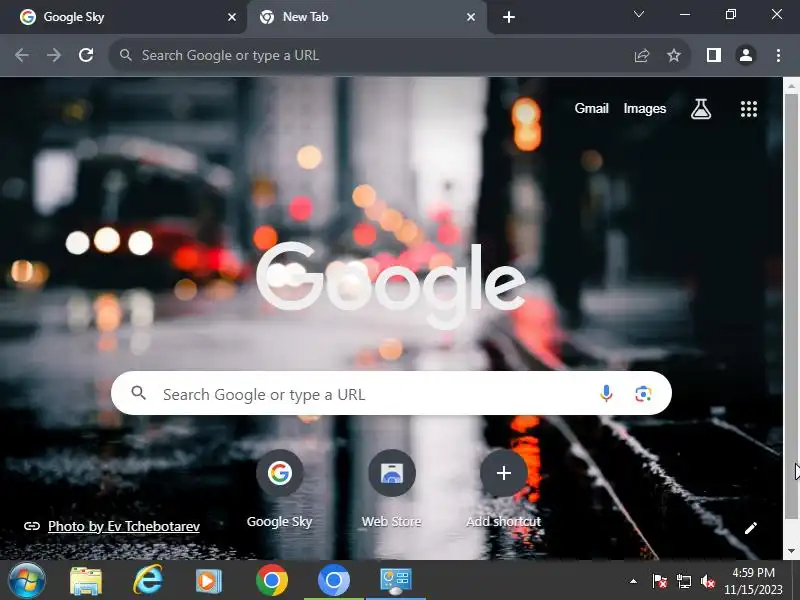Open Gmail link
The width and height of the screenshot is (800, 600).
591,109
